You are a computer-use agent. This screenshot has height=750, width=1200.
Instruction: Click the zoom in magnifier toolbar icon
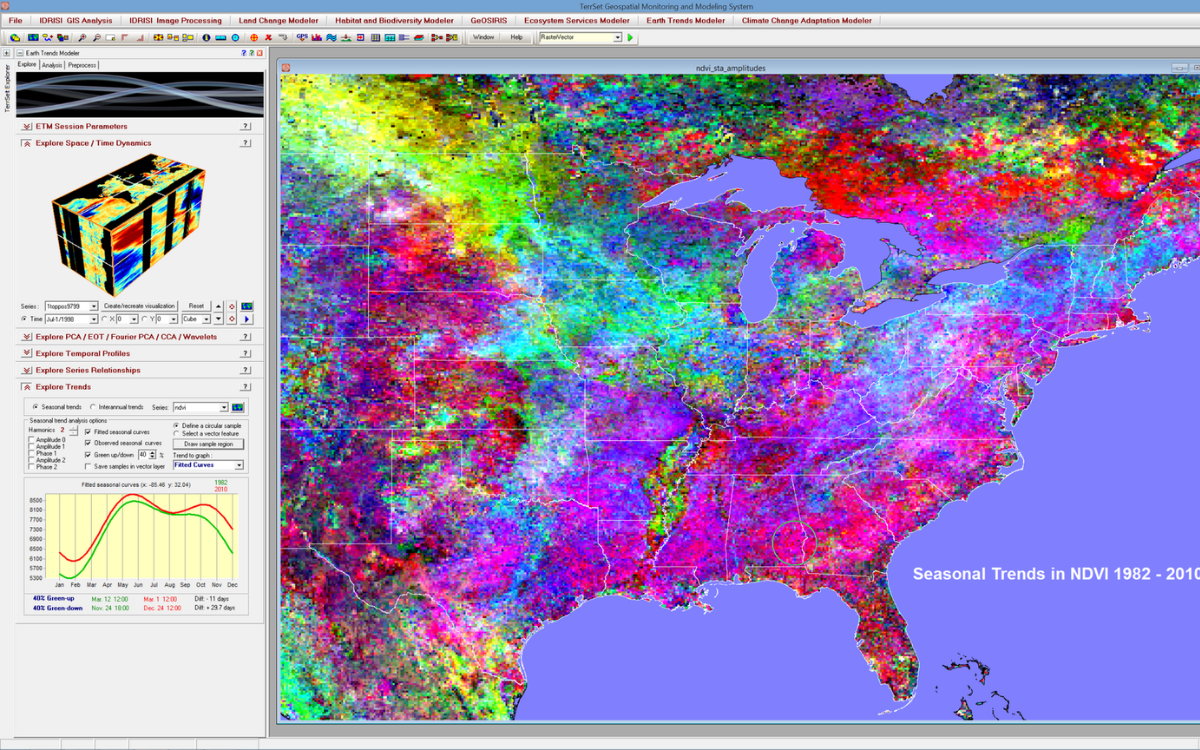click(x=82, y=38)
